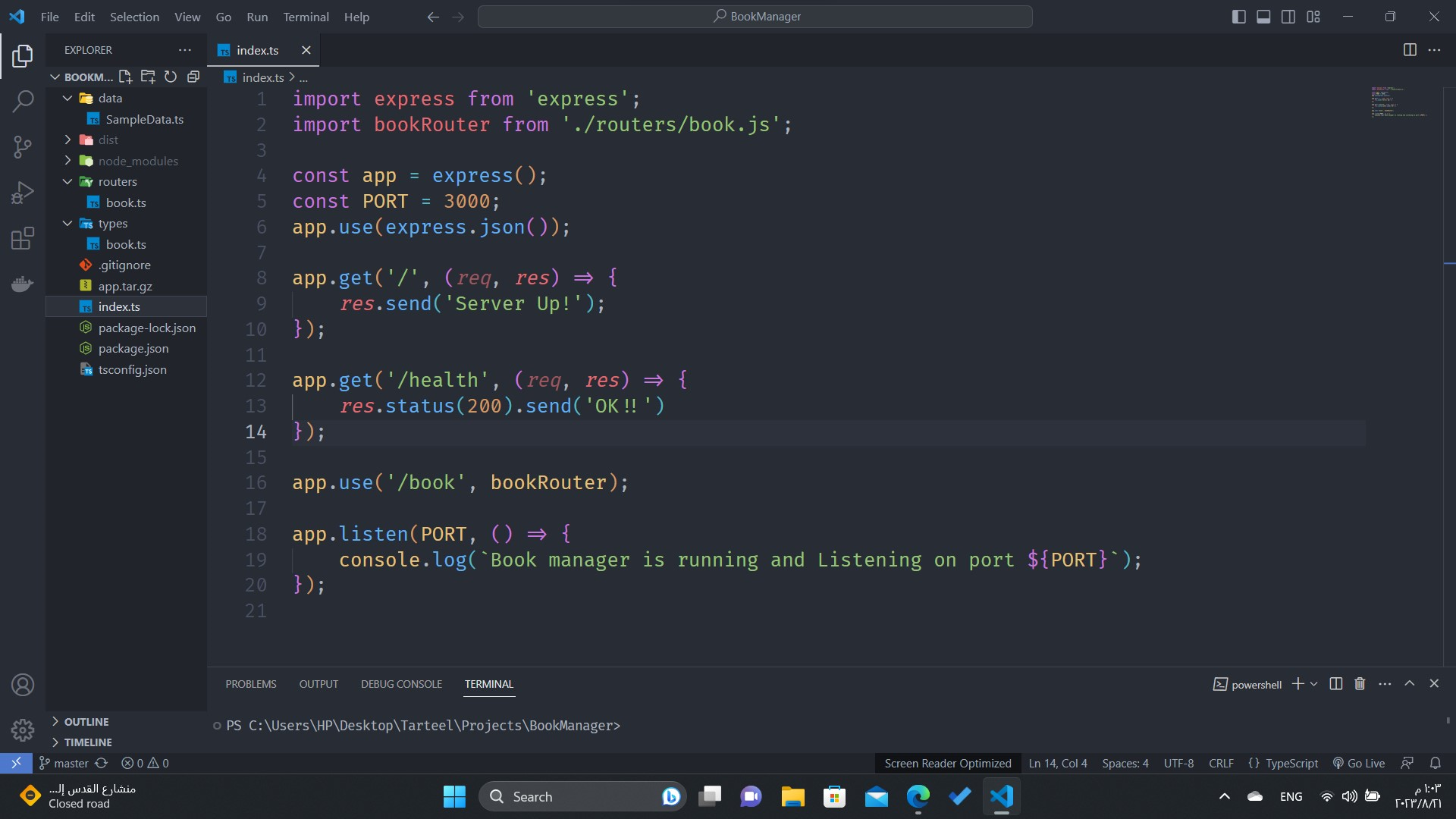Open the Docker view
The height and width of the screenshot is (819, 1456).
pos(23,284)
